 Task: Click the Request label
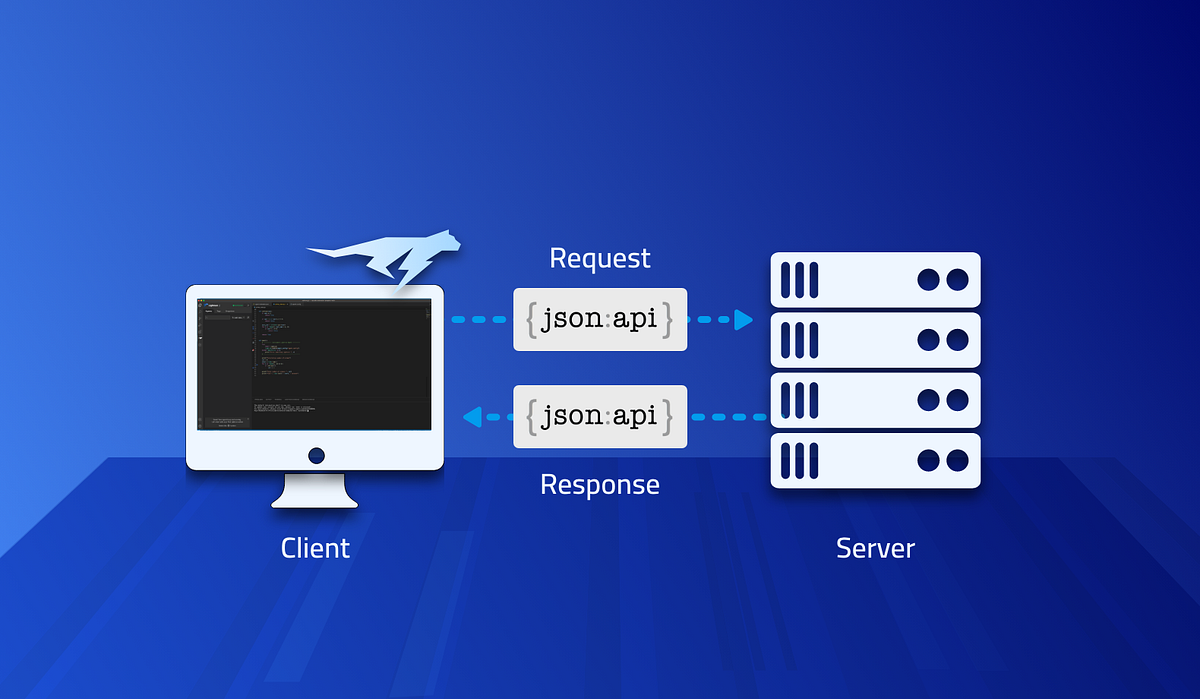pyautogui.click(x=599, y=257)
